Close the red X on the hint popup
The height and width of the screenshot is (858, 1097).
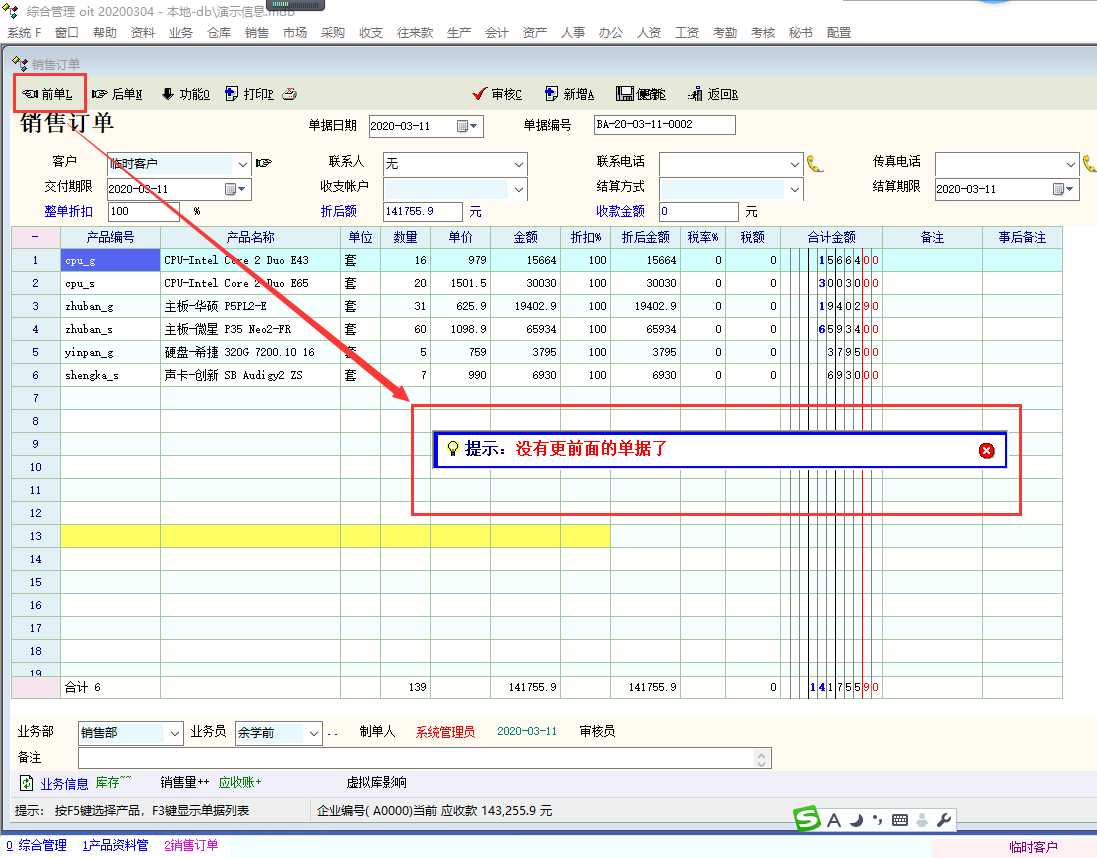pyautogui.click(x=986, y=451)
